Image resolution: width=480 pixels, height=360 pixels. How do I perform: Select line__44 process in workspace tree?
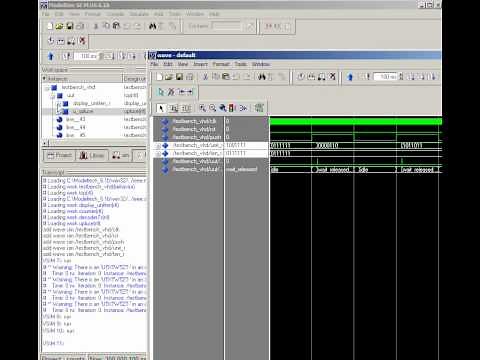coord(75,127)
